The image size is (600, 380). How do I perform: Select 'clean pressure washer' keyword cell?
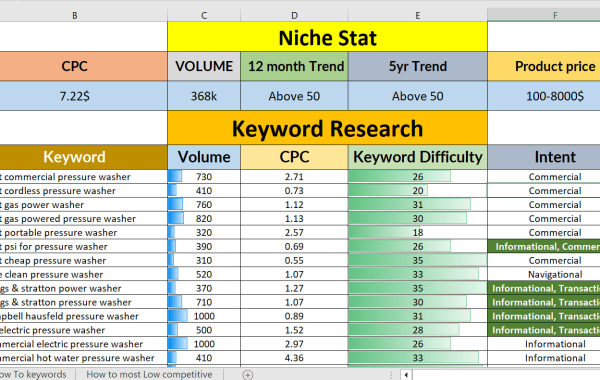coord(83,274)
